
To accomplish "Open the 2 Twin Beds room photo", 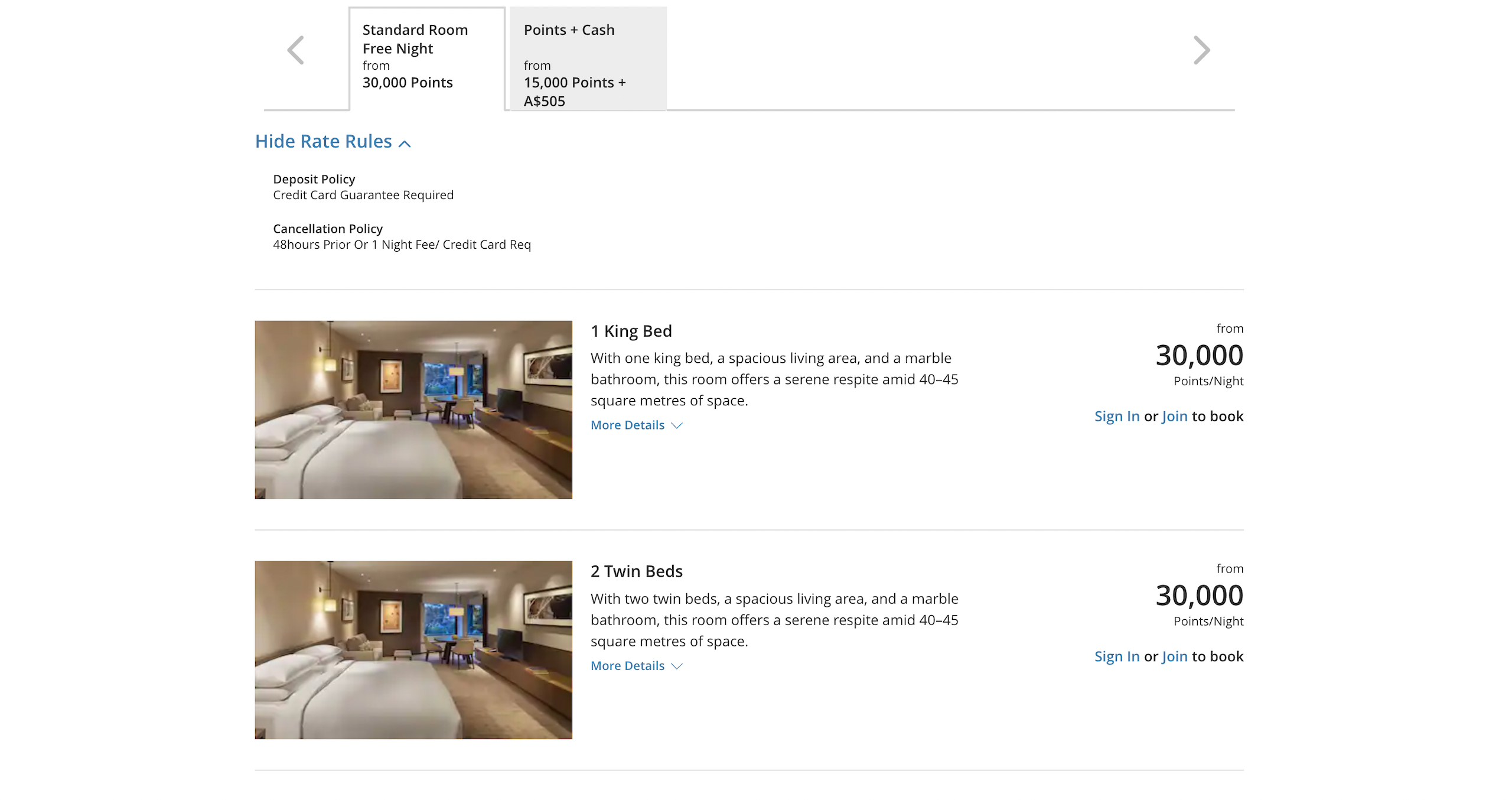I will tap(413, 650).
